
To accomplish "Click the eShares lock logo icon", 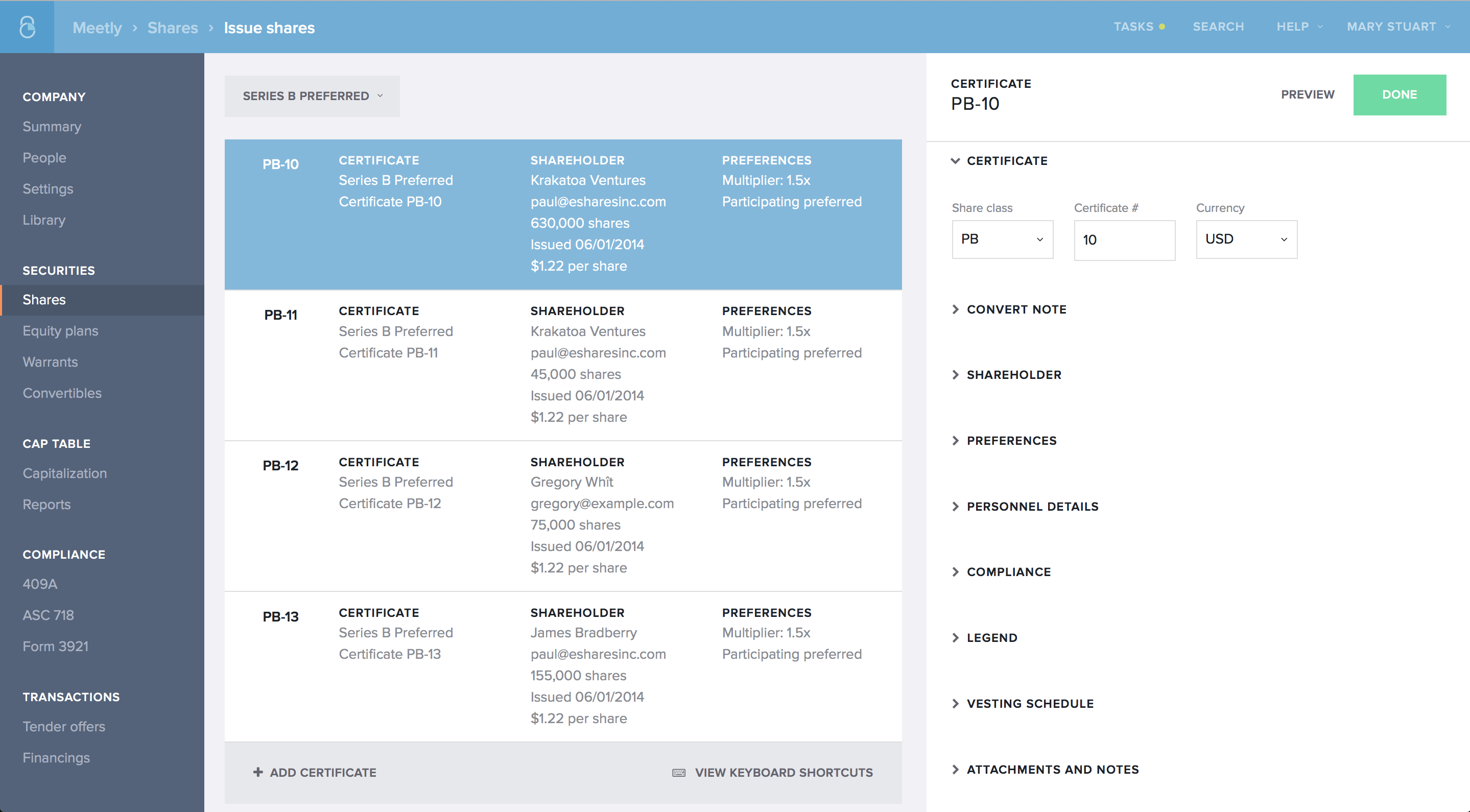I will (27, 27).
